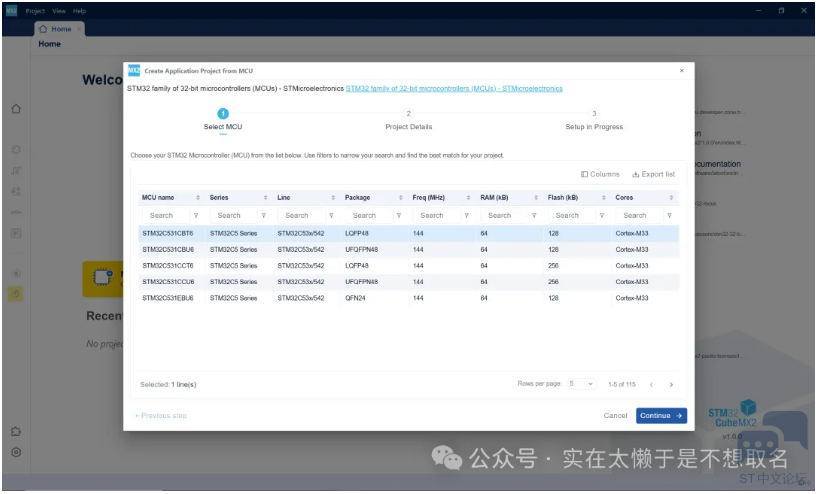Click Previous step link
This screenshot has width=816, height=494.
(161, 416)
